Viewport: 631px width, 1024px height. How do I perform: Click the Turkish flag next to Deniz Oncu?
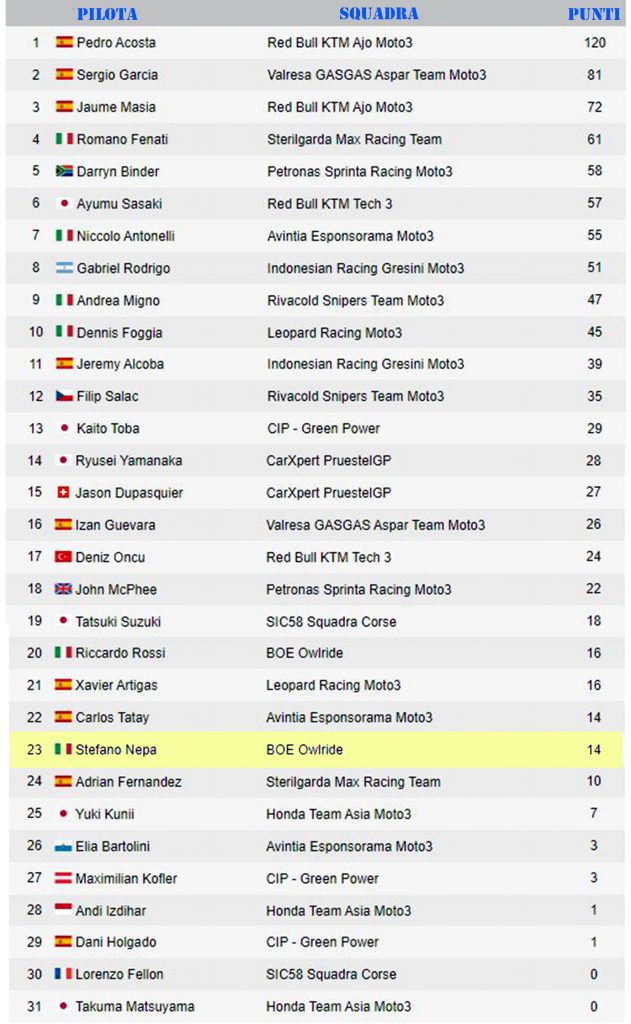tap(63, 556)
